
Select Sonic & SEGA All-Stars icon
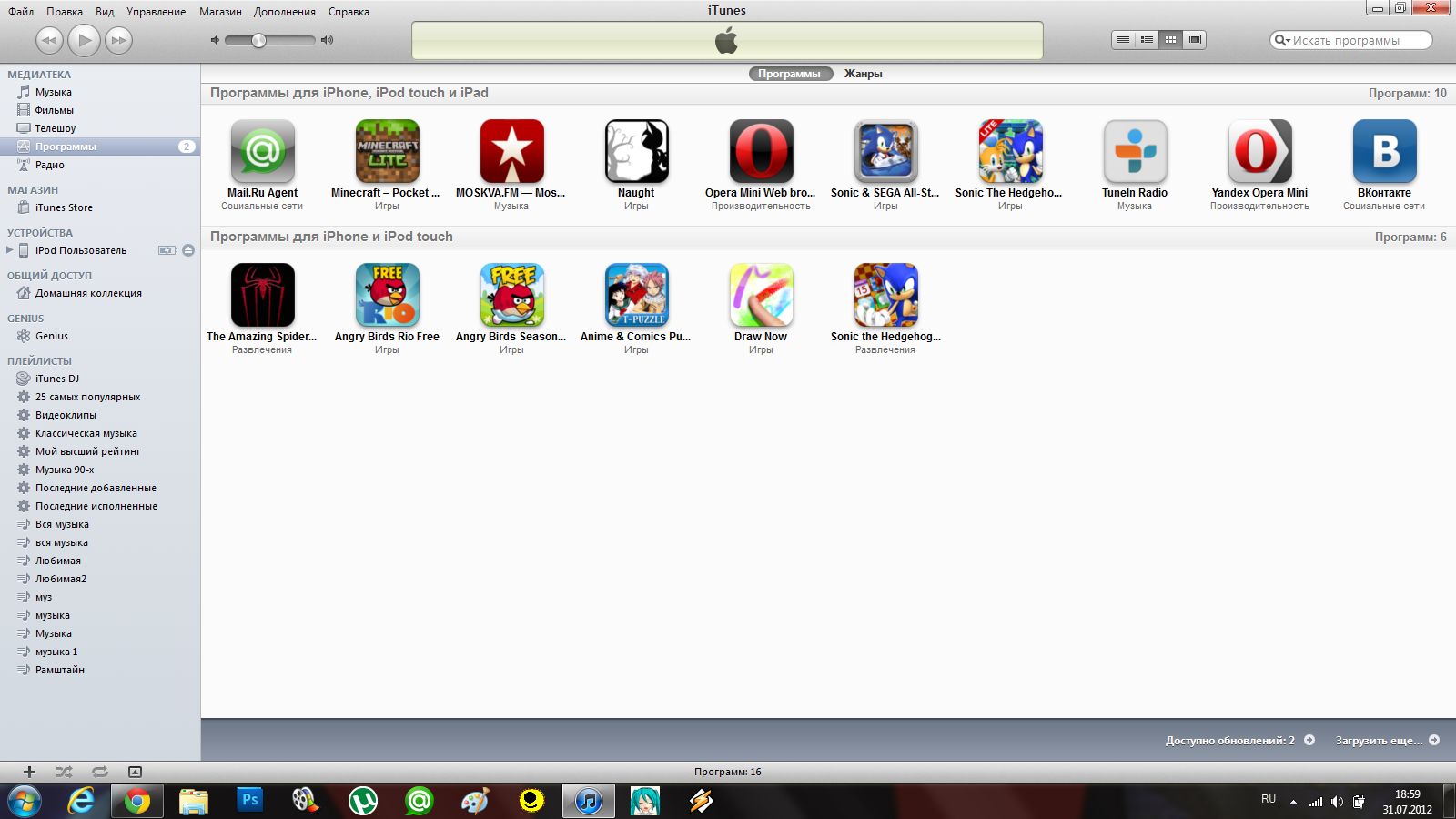(x=885, y=151)
